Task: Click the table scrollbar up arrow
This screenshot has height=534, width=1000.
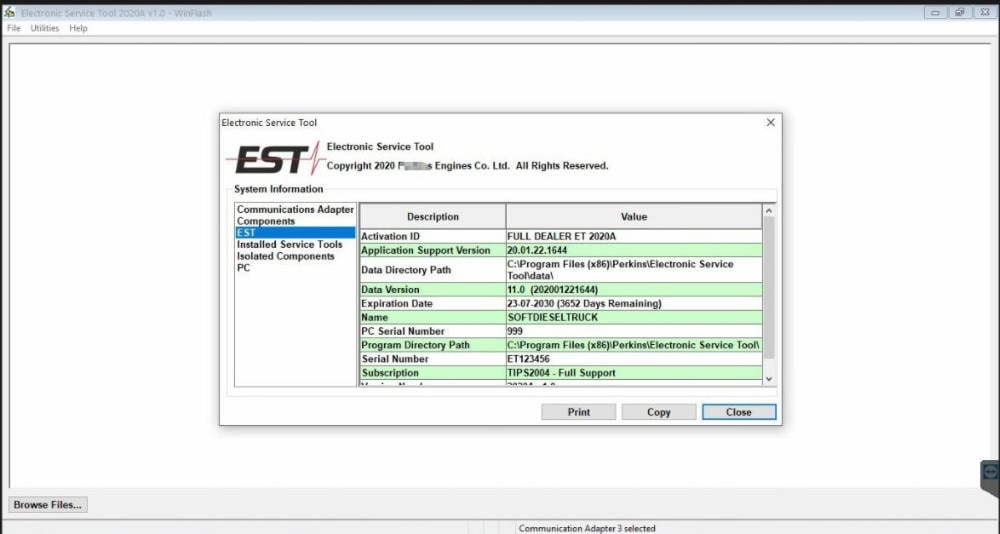Action: [769, 211]
